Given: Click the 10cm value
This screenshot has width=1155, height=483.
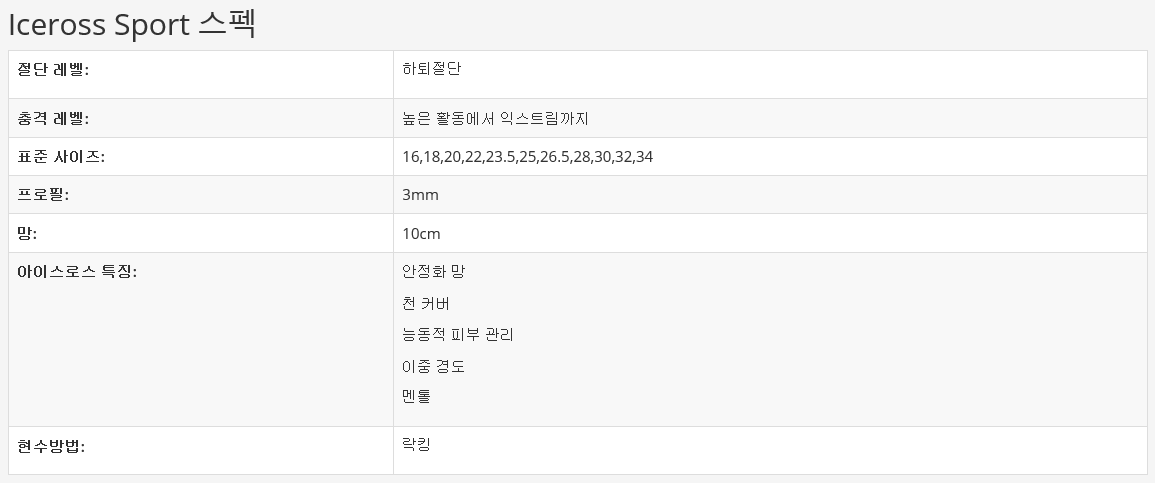Looking at the screenshot, I should (x=421, y=234).
